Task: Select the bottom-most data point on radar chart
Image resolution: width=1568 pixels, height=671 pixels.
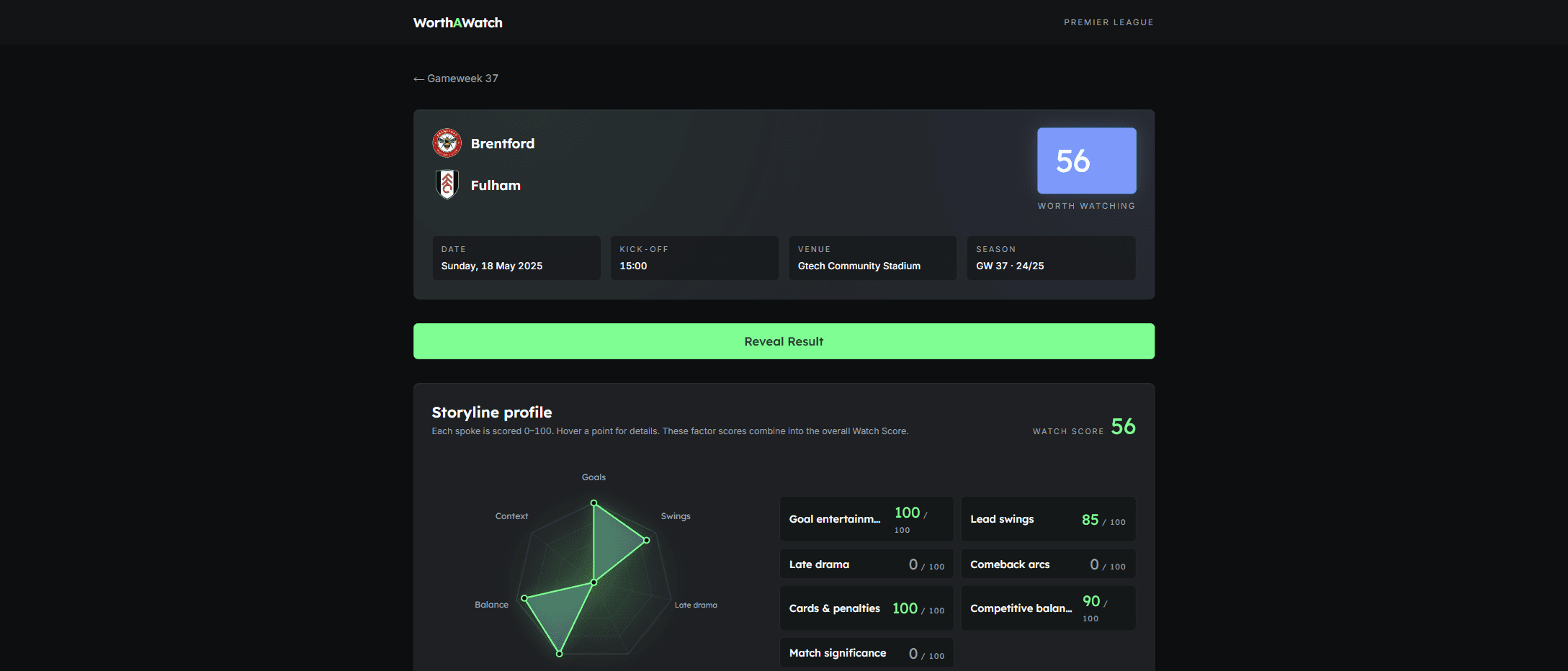Action: point(559,654)
